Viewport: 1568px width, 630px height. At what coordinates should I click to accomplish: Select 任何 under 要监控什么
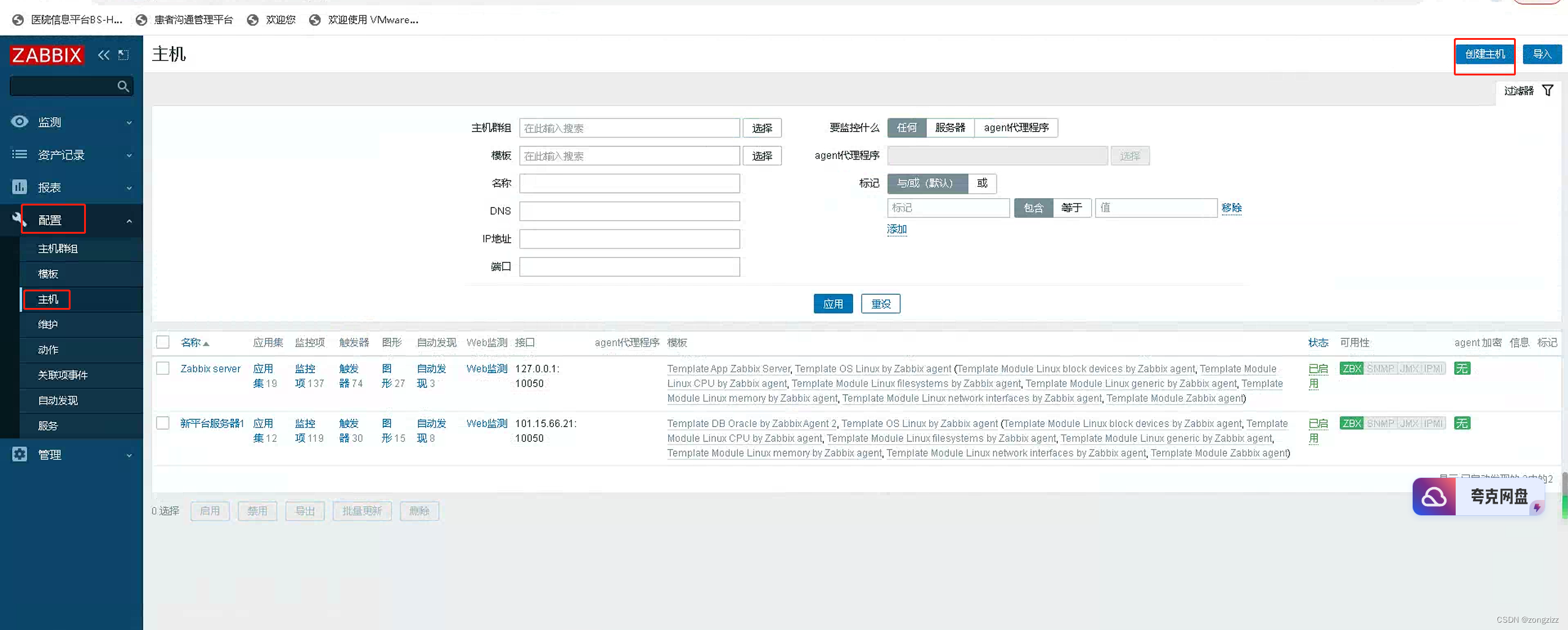pyautogui.click(x=906, y=128)
